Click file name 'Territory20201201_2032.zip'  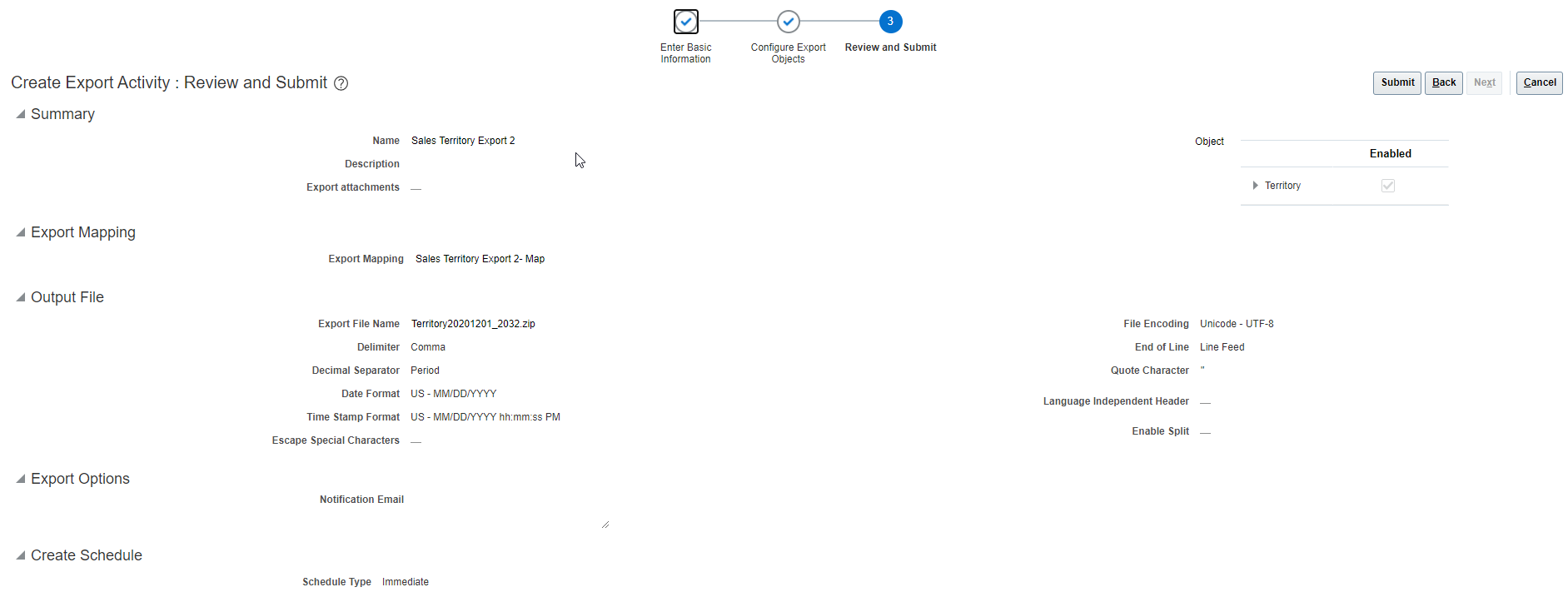[473, 324]
